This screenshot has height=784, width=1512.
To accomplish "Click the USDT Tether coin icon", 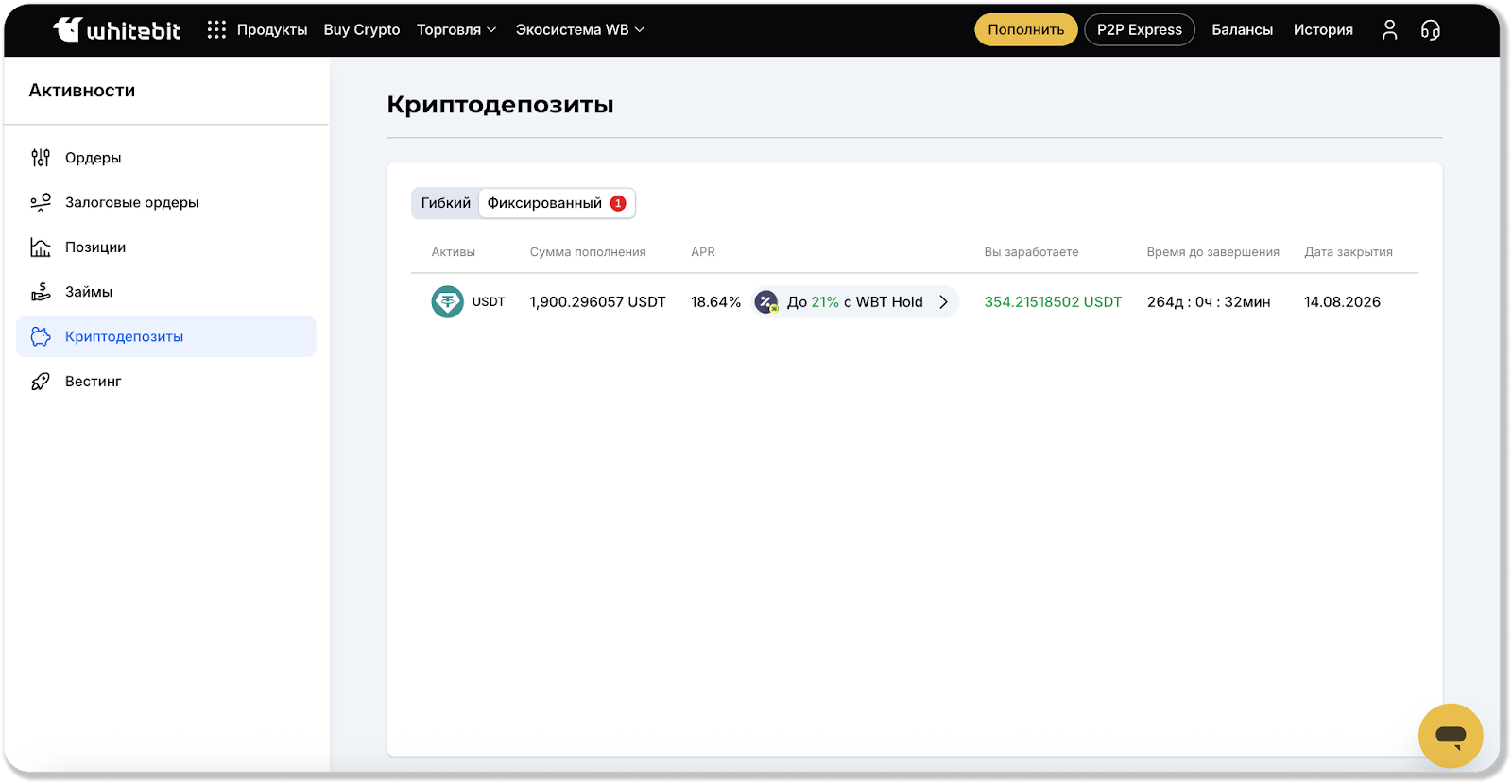I will 447,302.
